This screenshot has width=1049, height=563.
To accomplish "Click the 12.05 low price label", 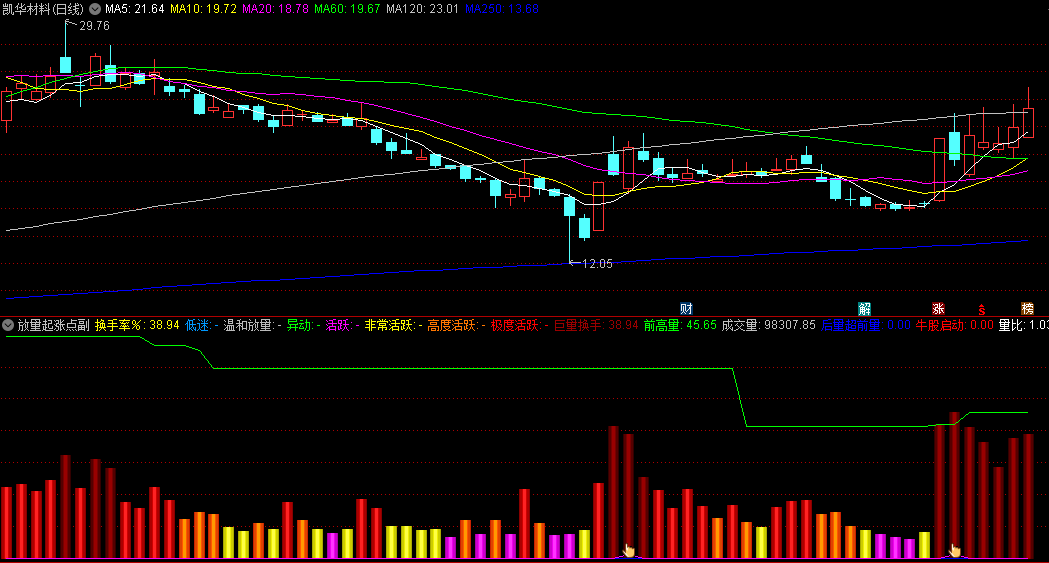I will (x=597, y=264).
